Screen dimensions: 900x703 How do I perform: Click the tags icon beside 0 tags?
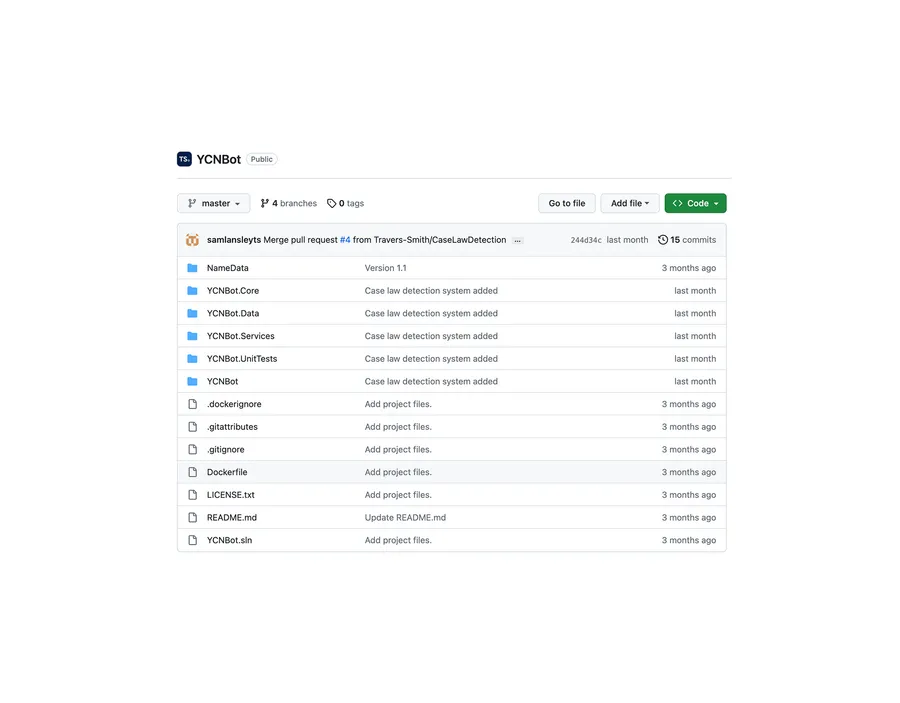tap(331, 203)
